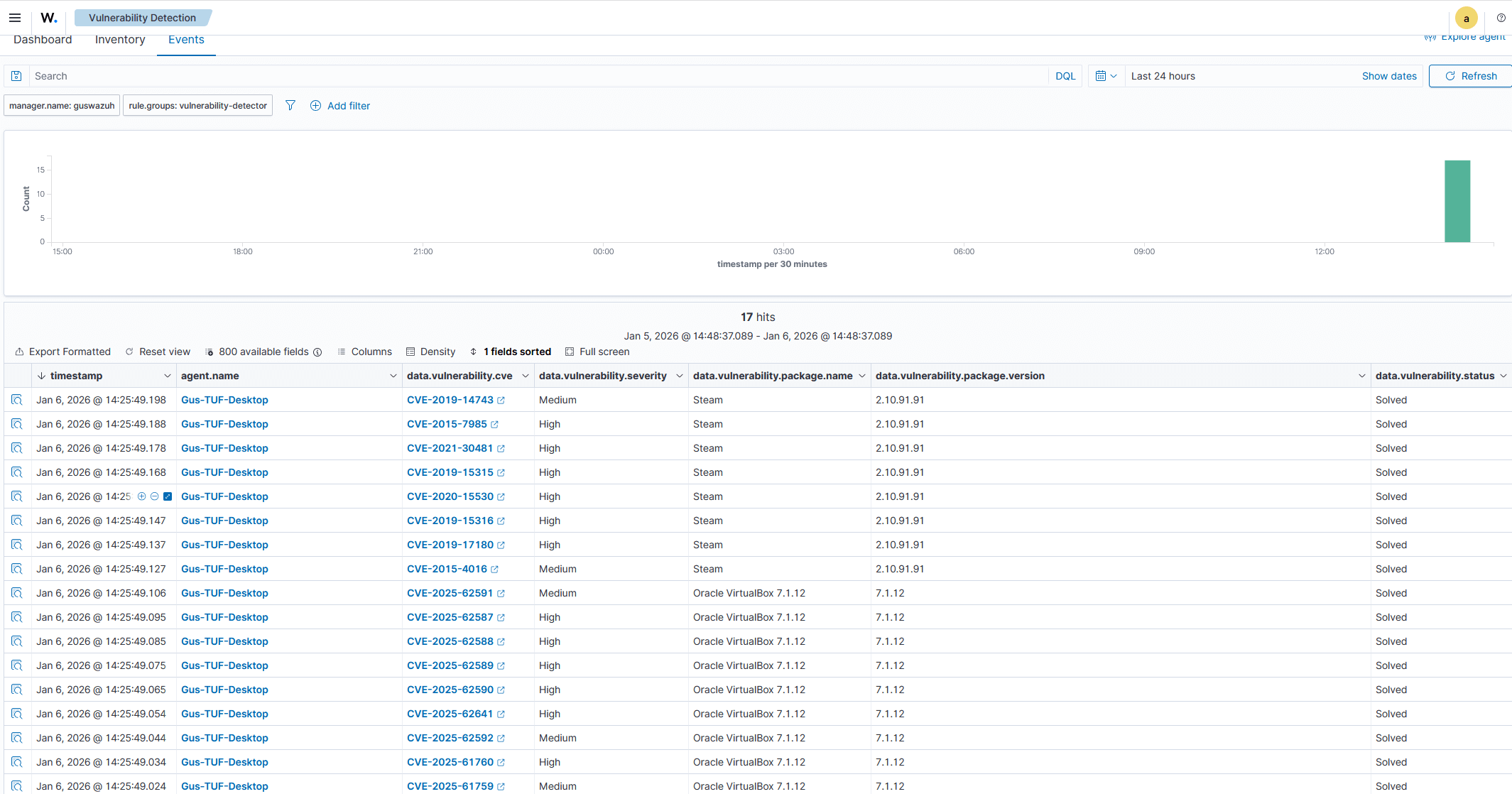Viewport: 1512px width, 794px height.
Task: Enter Full screen mode for table
Action: tap(597, 352)
